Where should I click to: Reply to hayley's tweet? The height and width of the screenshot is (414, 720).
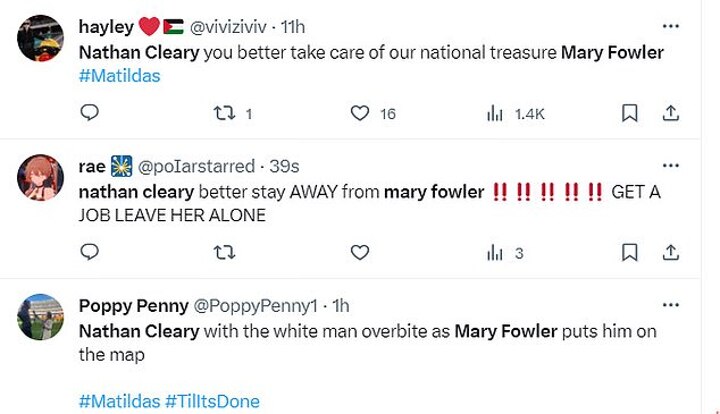click(x=89, y=114)
